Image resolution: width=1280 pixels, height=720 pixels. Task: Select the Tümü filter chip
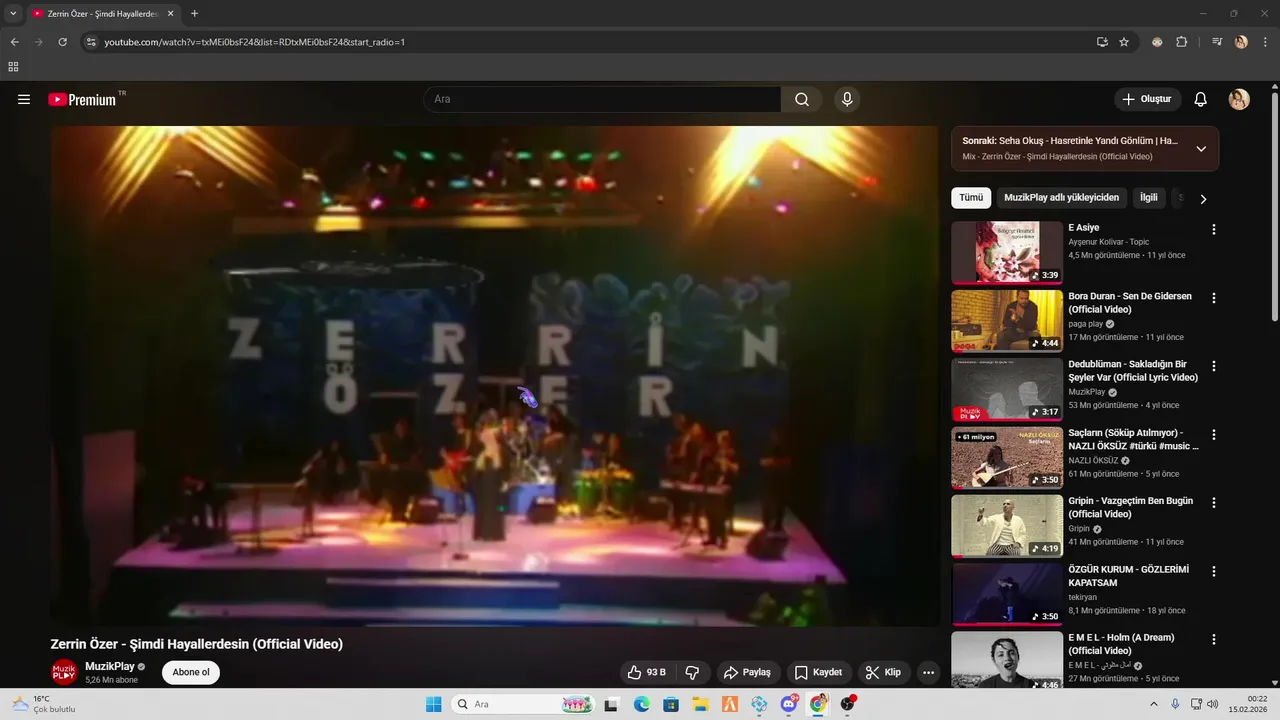(x=971, y=198)
